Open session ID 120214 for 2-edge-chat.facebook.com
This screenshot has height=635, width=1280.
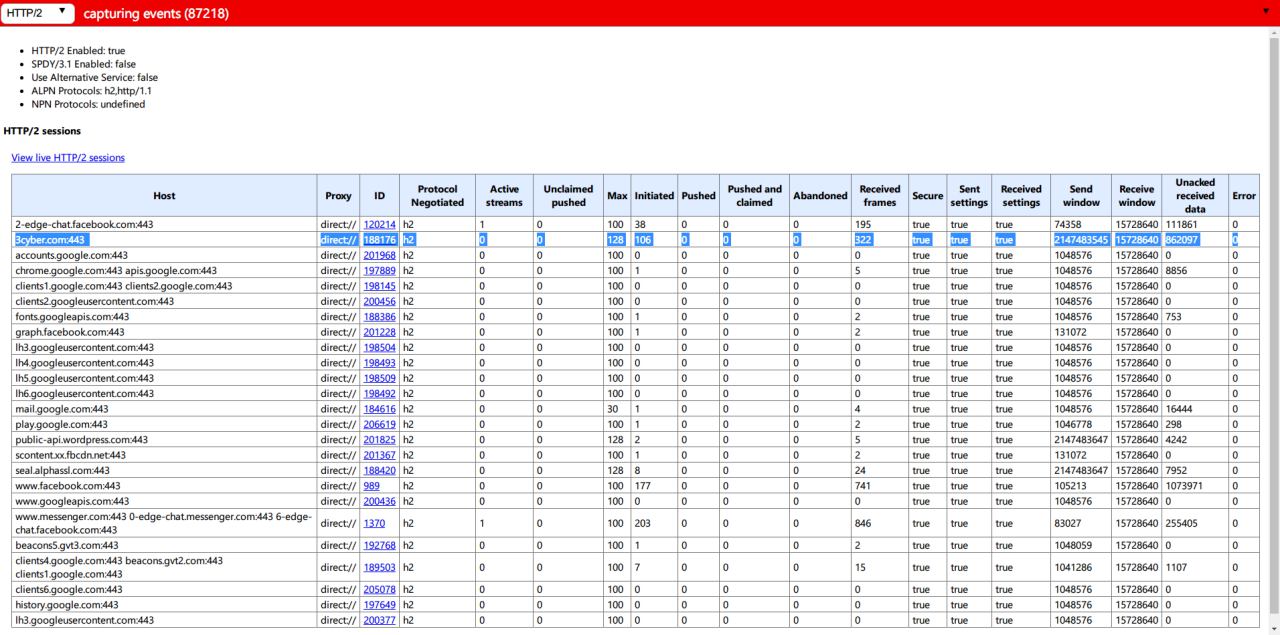click(x=379, y=225)
